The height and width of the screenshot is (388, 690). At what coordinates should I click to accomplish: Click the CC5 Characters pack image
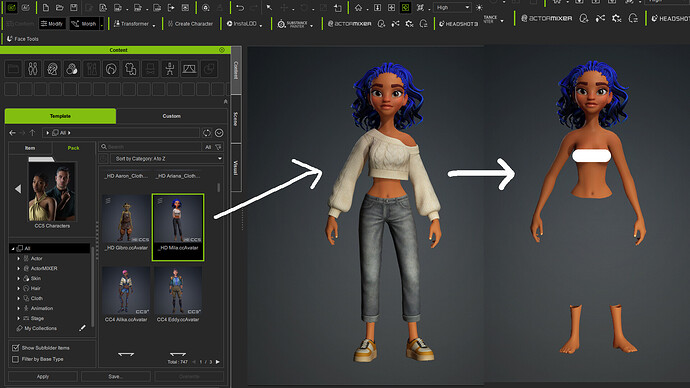[x=52, y=191]
